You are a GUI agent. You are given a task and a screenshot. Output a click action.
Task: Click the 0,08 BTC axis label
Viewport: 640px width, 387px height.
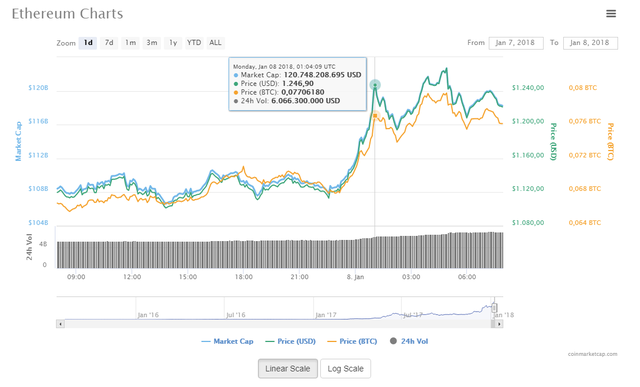pos(582,88)
